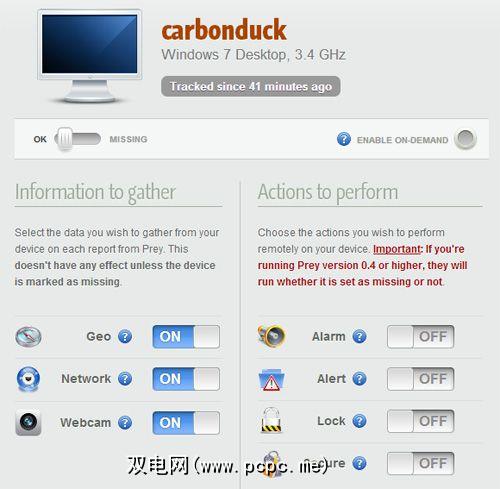Enable the Alarm action toggle
Screen dimensions: 500x489
point(420,337)
